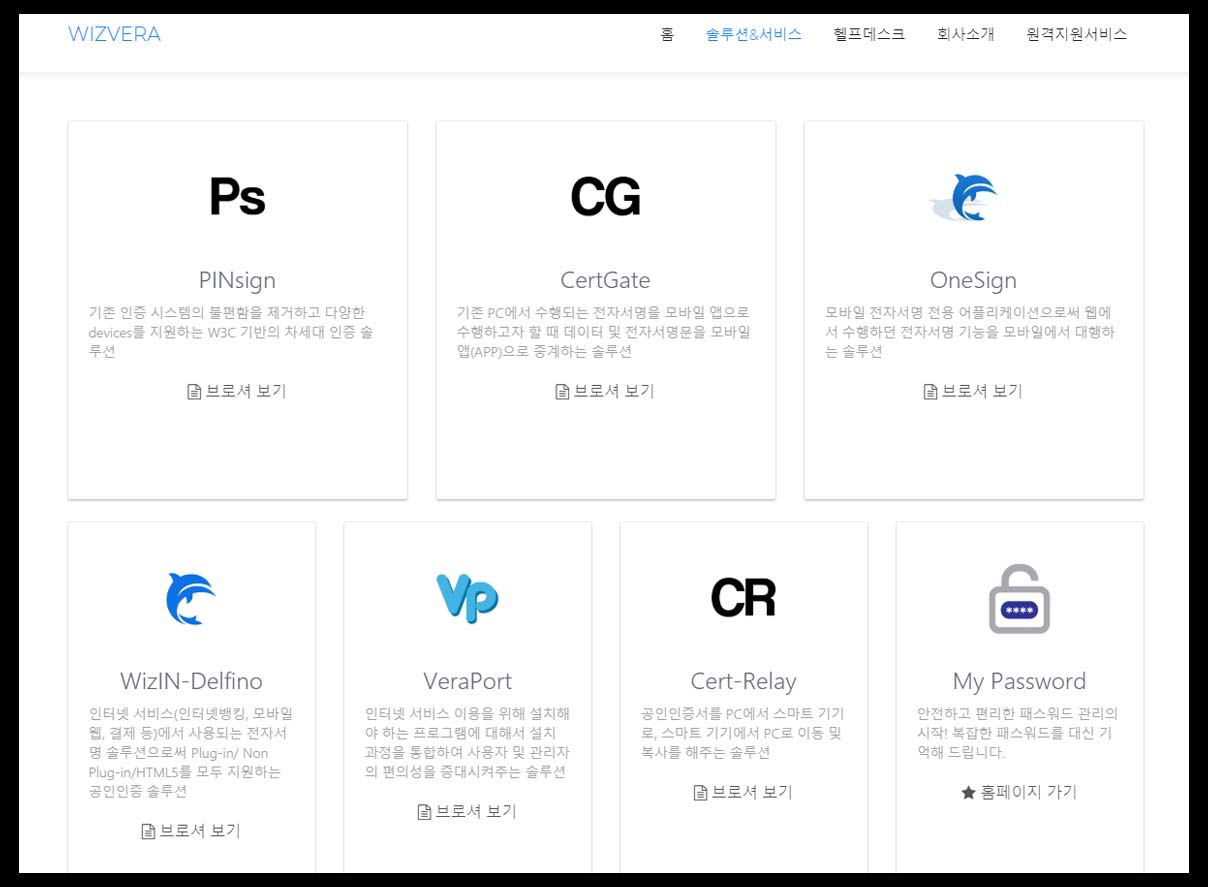
Task: Click the VeraPort description about 설치 과정 통합
Action: (467, 743)
